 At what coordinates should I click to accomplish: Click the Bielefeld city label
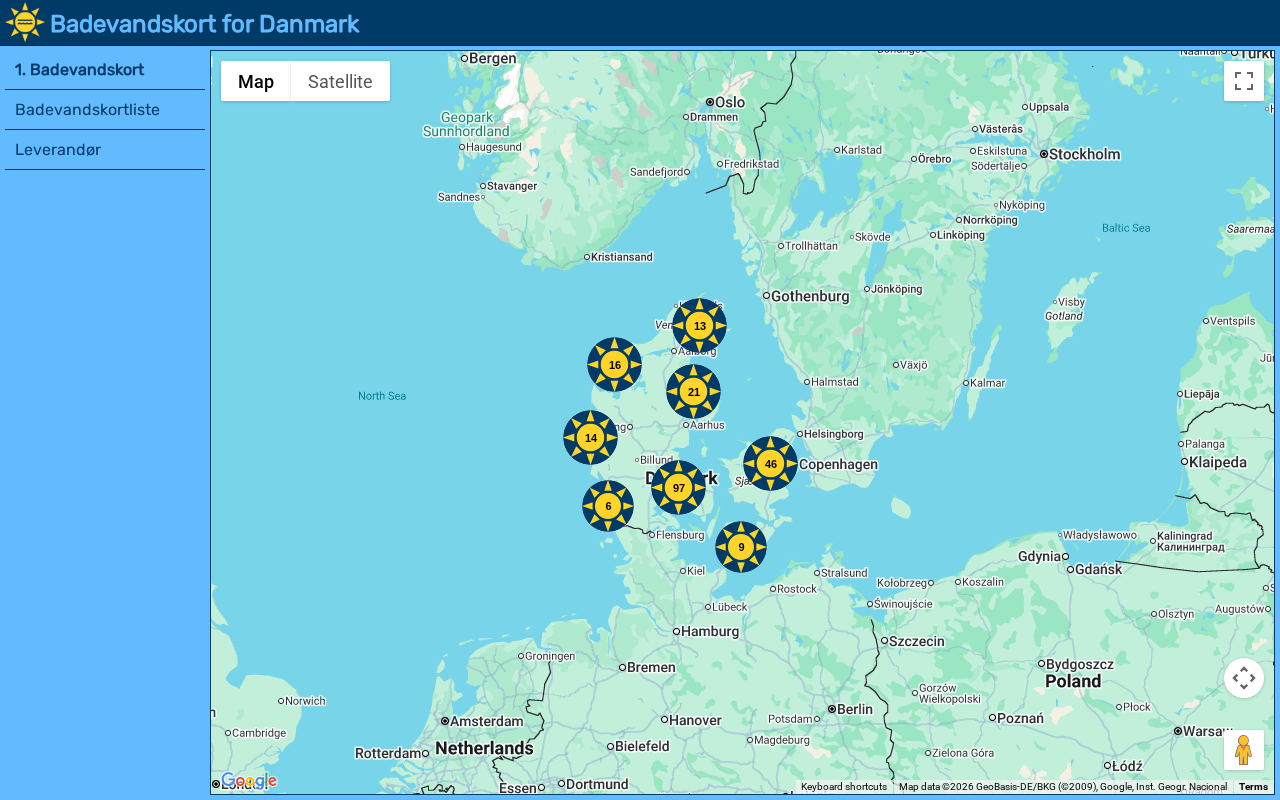(642, 746)
